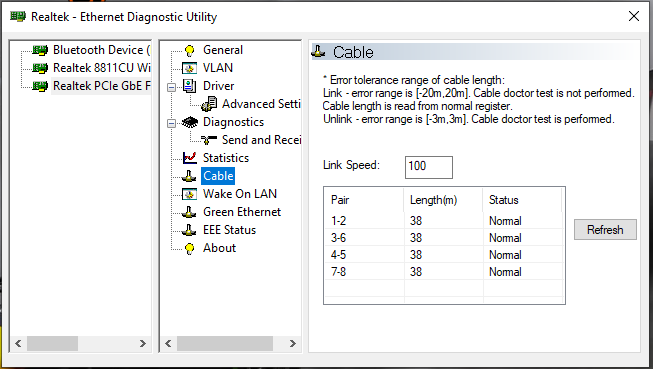Click Normal status for pair 3-6
The image size is (653, 369).
click(x=505, y=238)
